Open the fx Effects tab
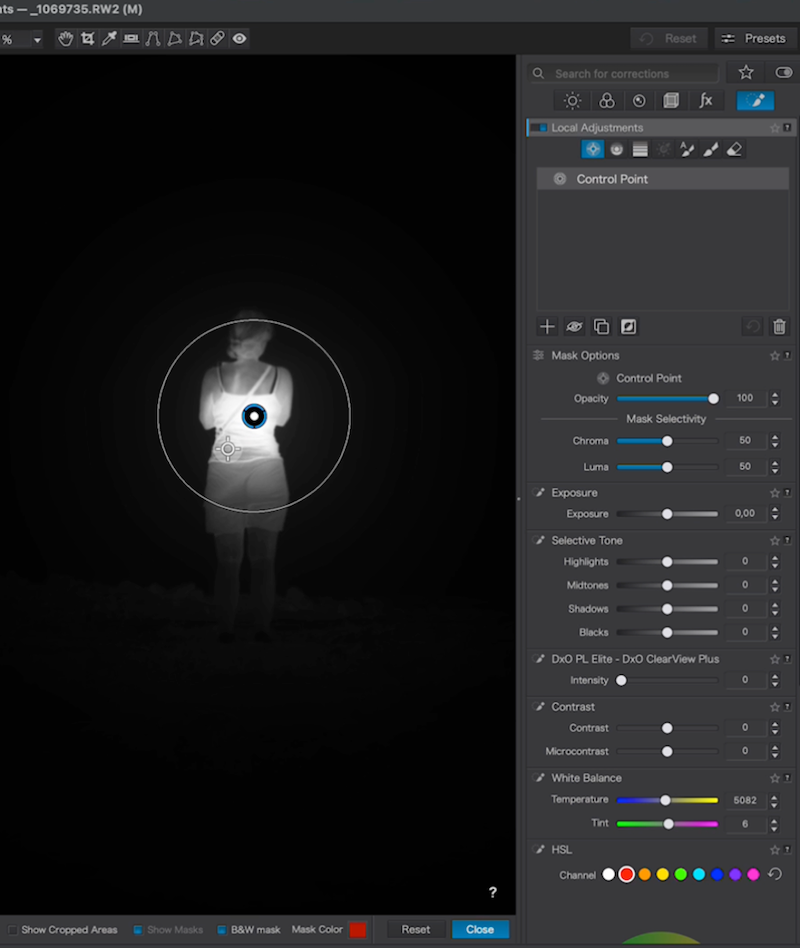Screen dimensions: 800x948 point(706,100)
